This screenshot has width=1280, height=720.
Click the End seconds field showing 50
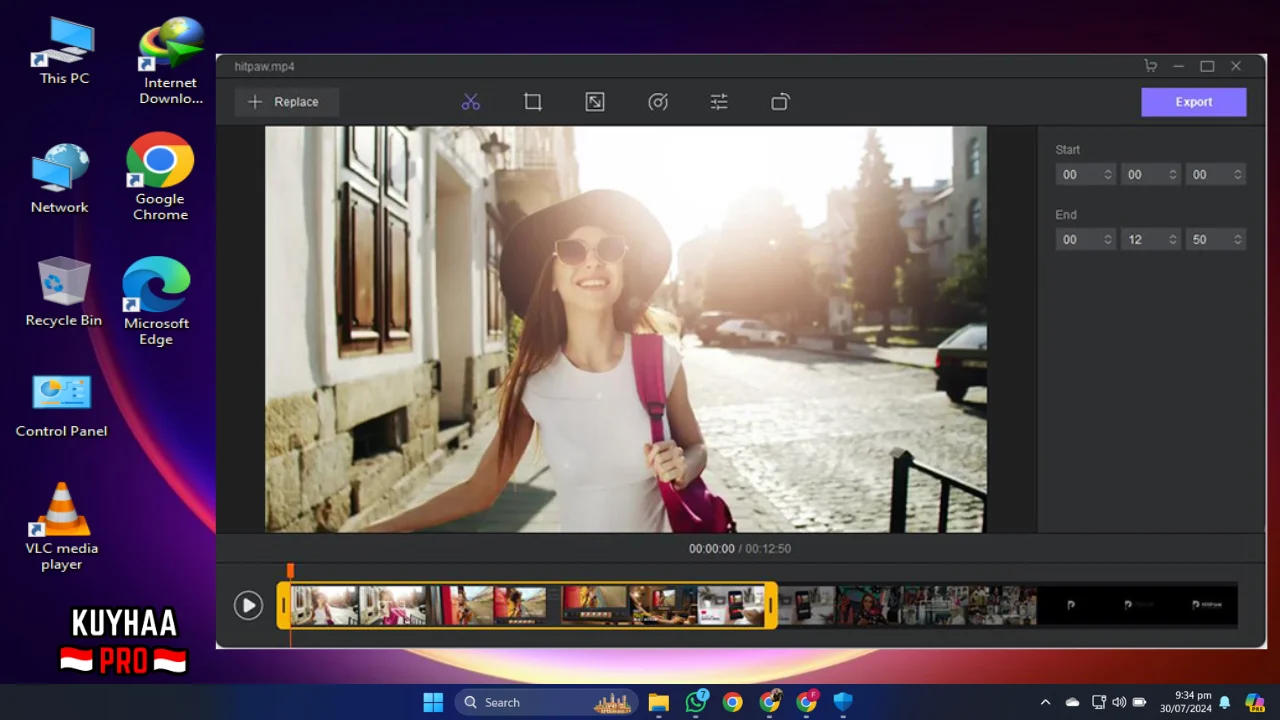coord(1215,240)
